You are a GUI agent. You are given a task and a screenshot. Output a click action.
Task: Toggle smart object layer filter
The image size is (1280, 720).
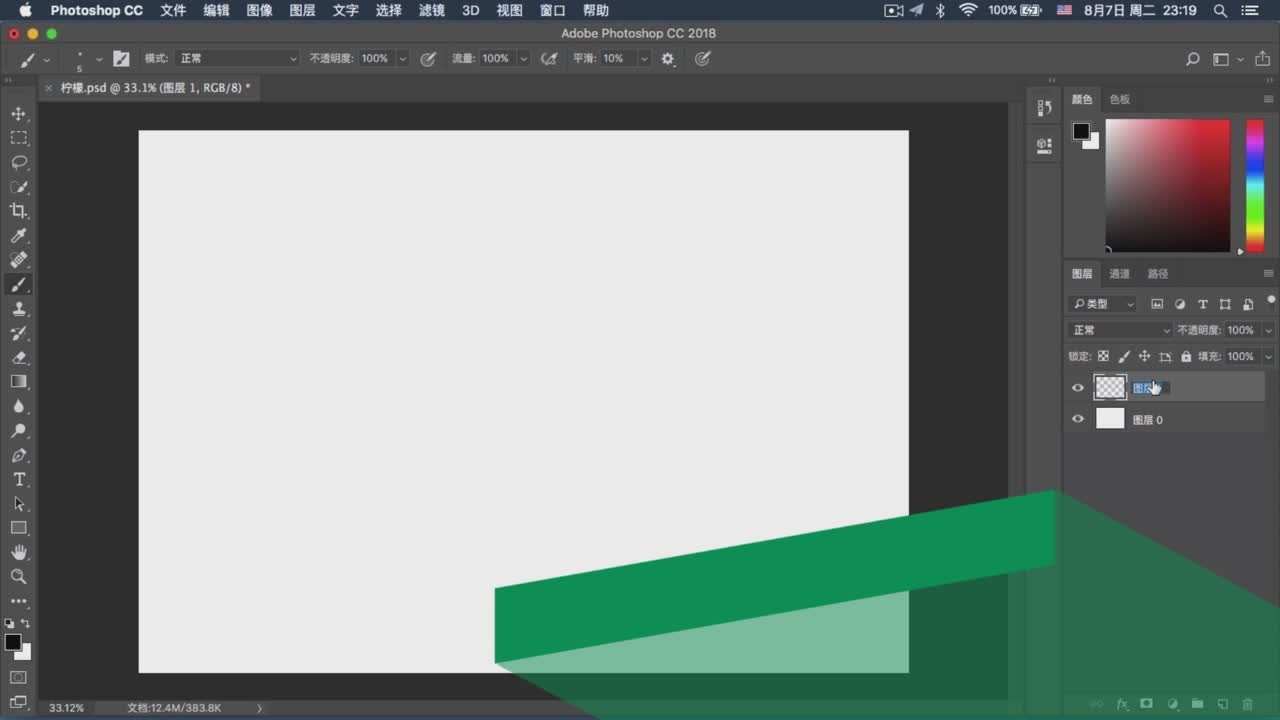point(1248,304)
